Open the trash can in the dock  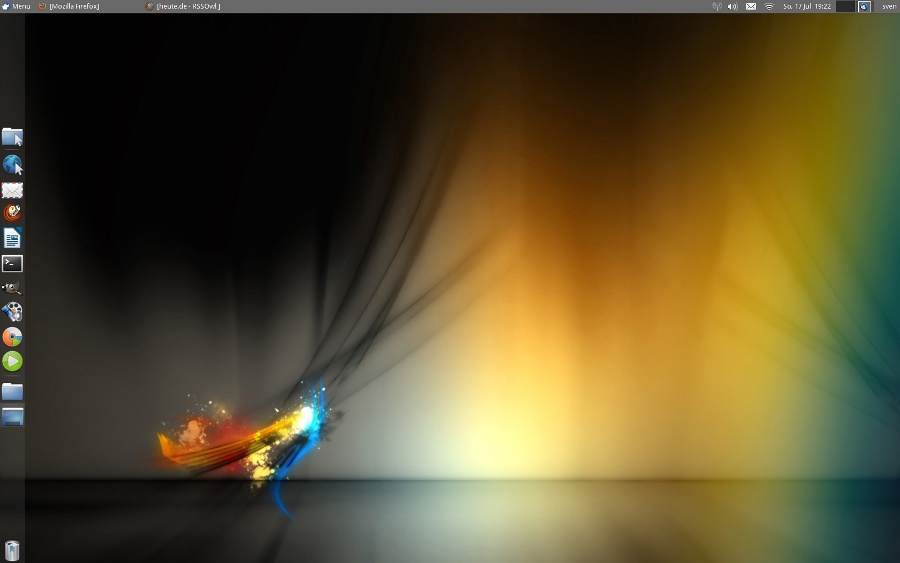12,550
